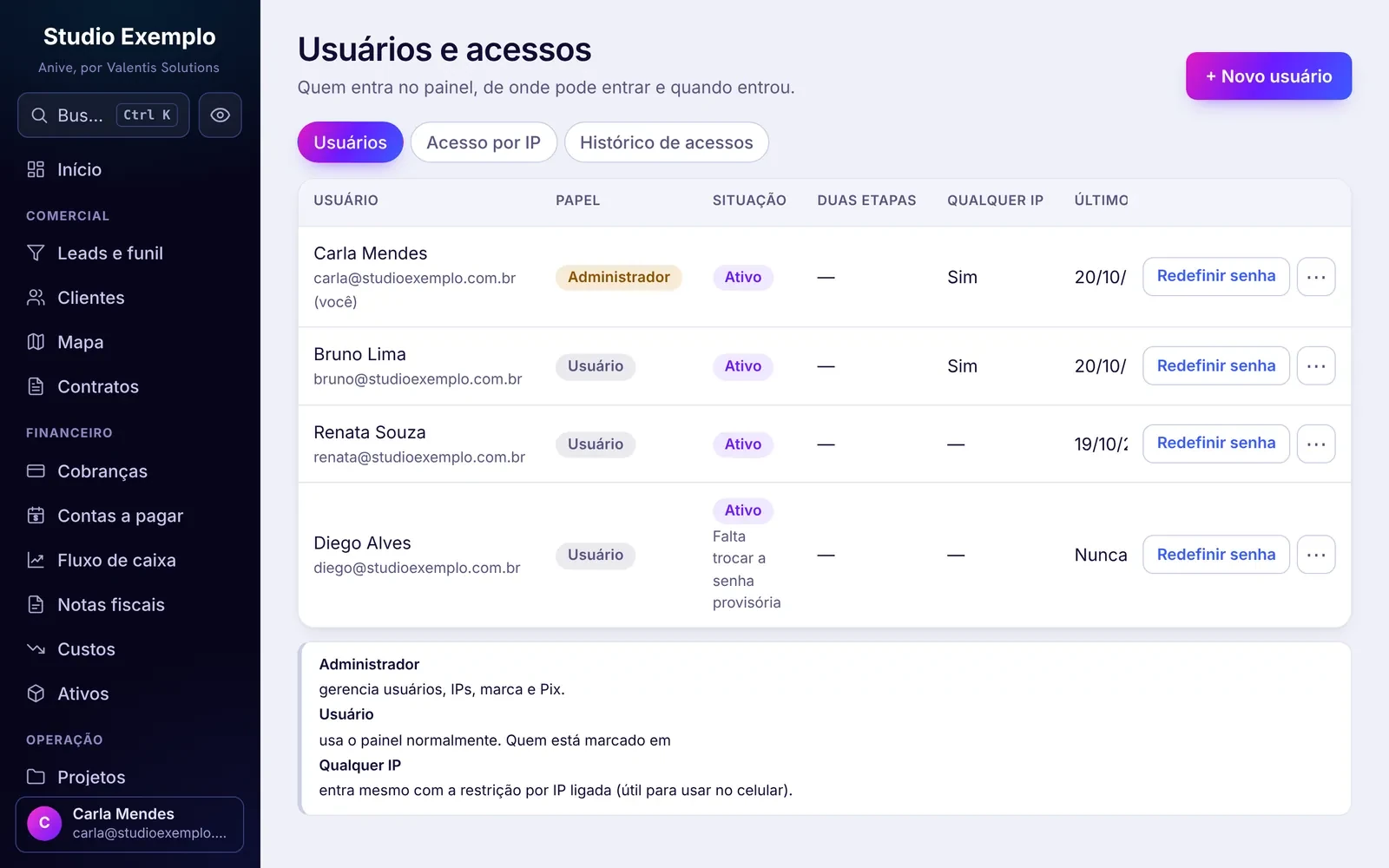
Task: Click the Buscar search field
Action: tap(103, 115)
